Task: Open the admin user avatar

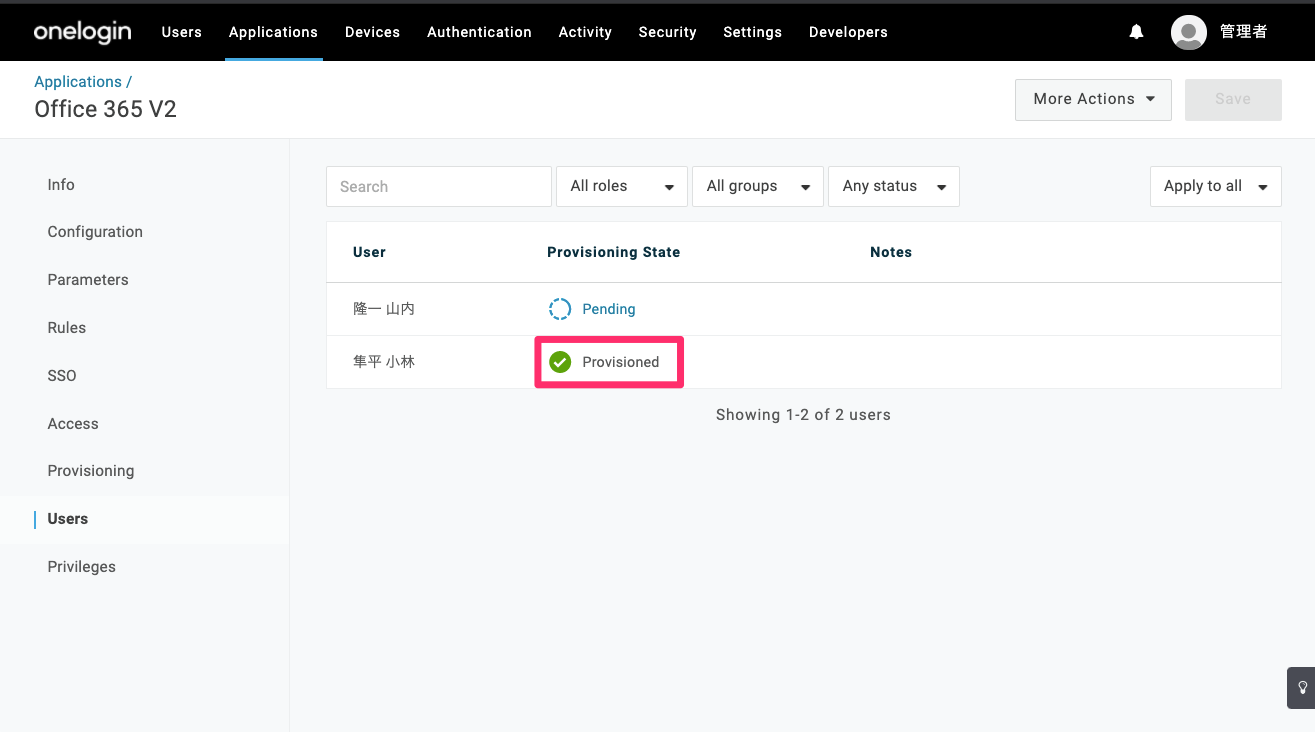Action: [1189, 32]
